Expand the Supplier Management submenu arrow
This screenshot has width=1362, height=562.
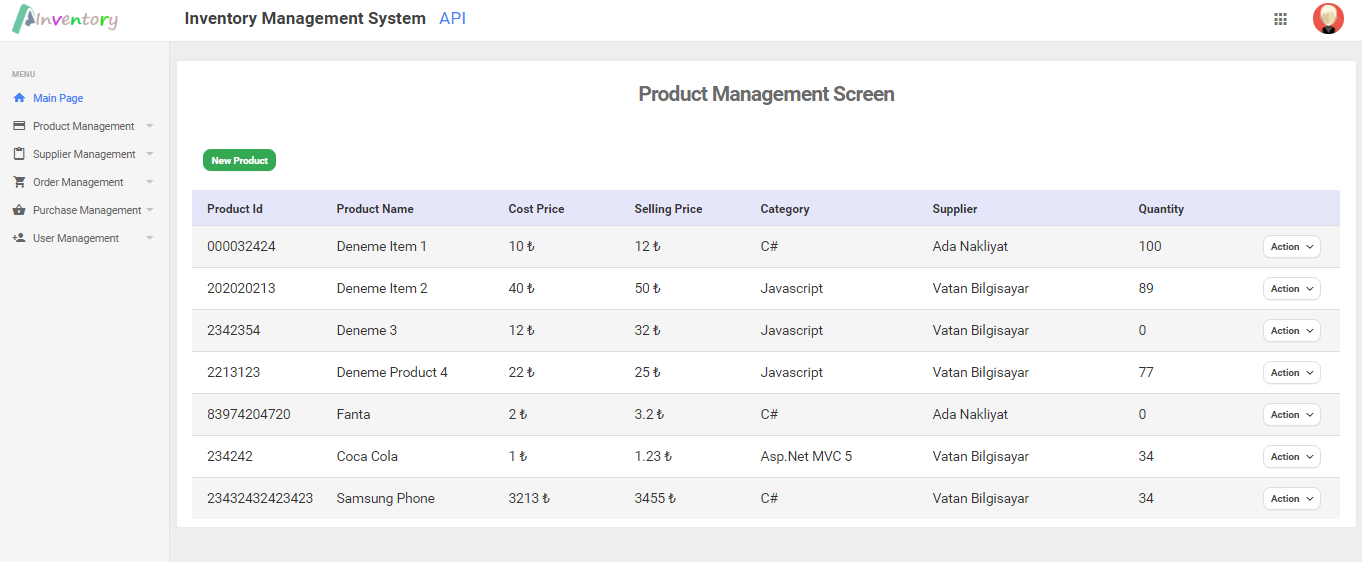[x=149, y=154]
